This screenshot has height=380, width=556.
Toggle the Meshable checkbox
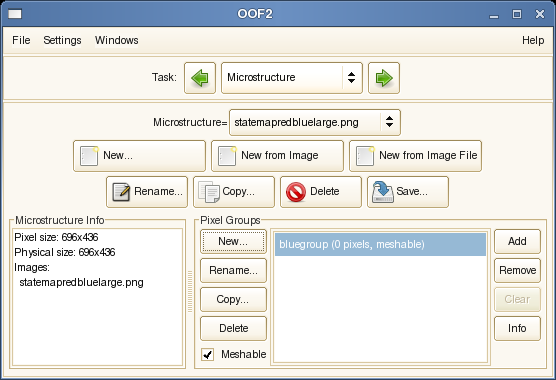[207, 354]
